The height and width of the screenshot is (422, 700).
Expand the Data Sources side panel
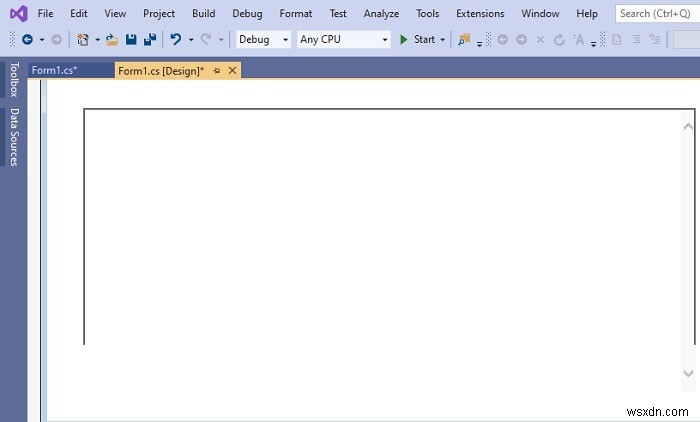[14, 137]
